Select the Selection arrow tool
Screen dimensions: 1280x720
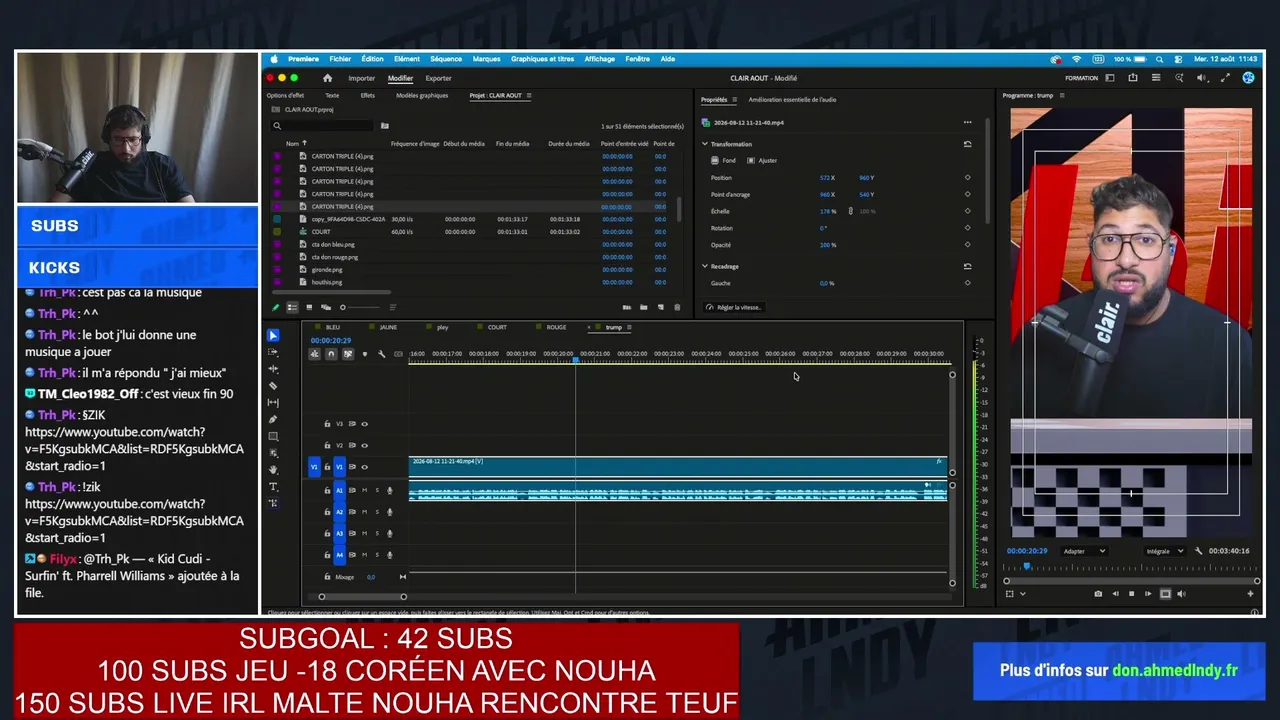click(273, 336)
